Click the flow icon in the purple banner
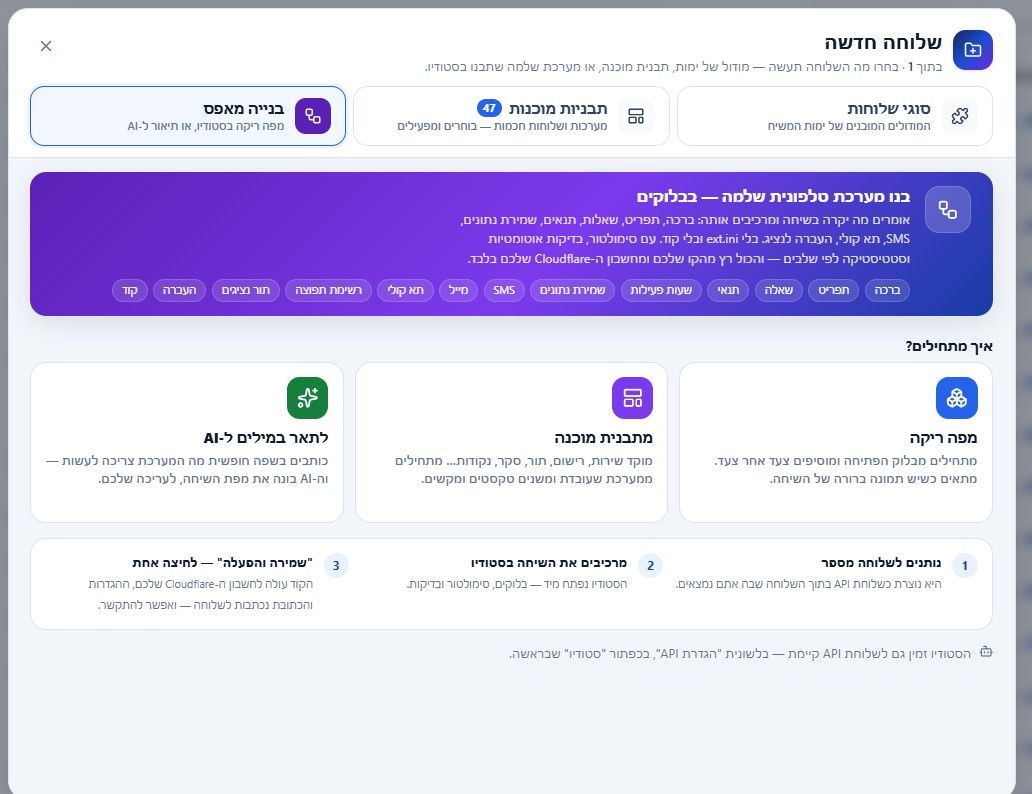Image resolution: width=1032 pixels, height=794 pixels. click(x=947, y=209)
